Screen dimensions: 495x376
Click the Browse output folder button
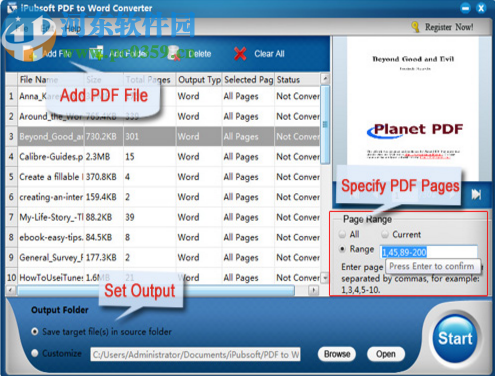coord(337,354)
